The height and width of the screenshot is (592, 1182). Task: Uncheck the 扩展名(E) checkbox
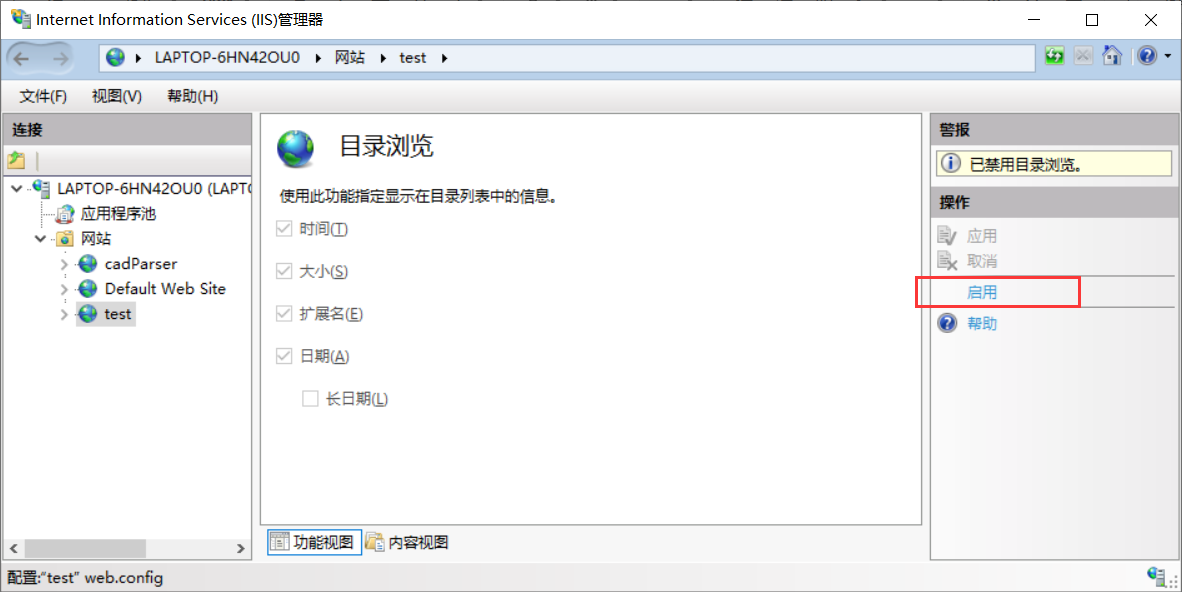coord(284,312)
